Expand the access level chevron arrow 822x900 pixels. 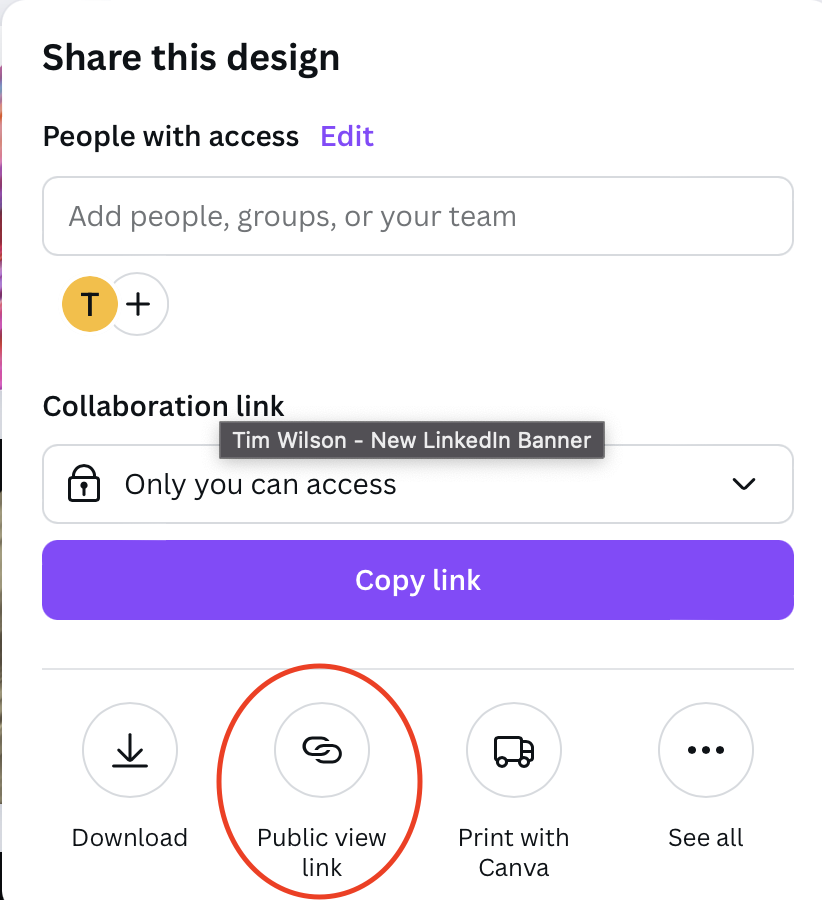(x=744, y=484)
